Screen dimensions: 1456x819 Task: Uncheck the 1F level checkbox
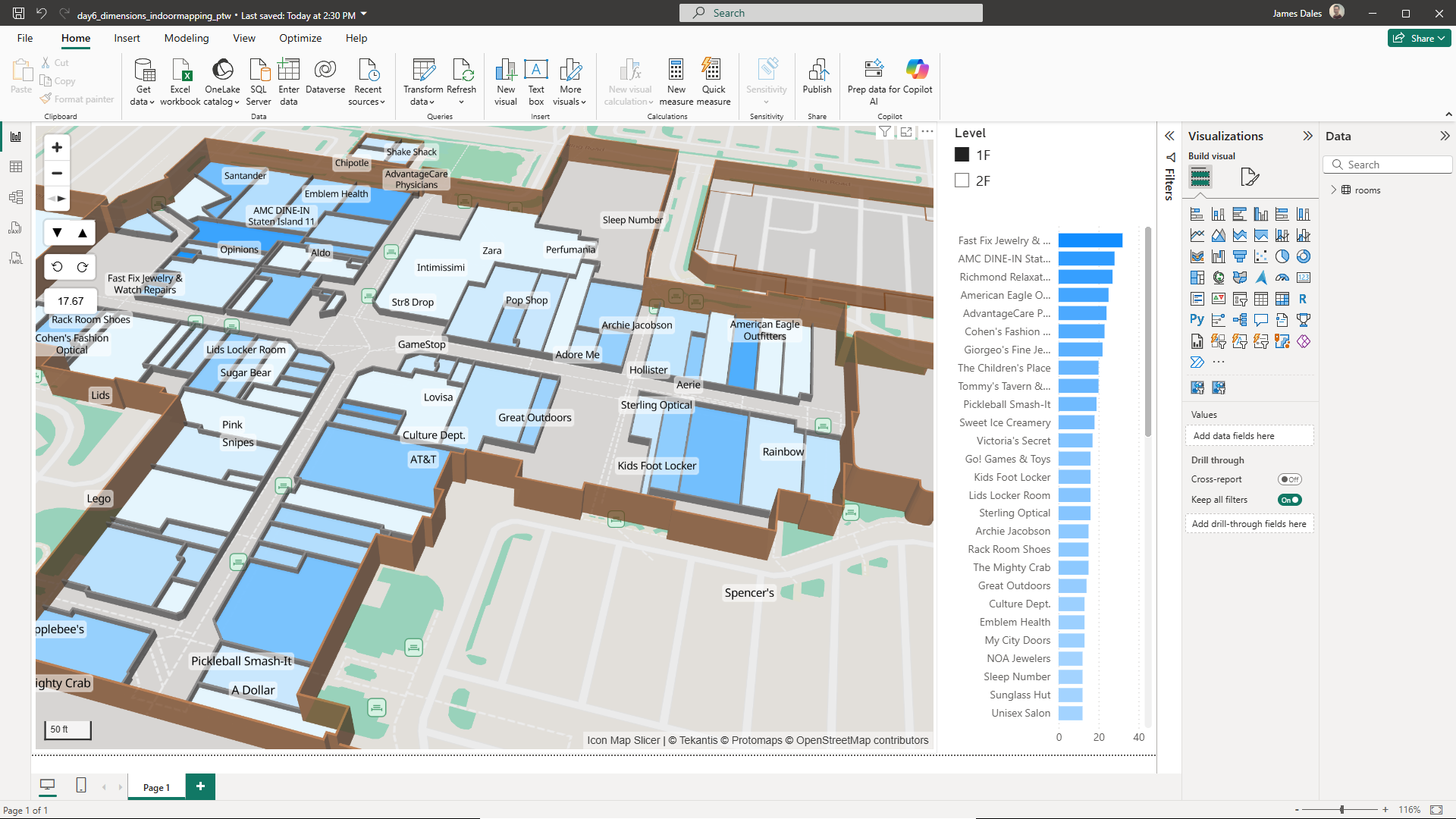coord(962,155)
